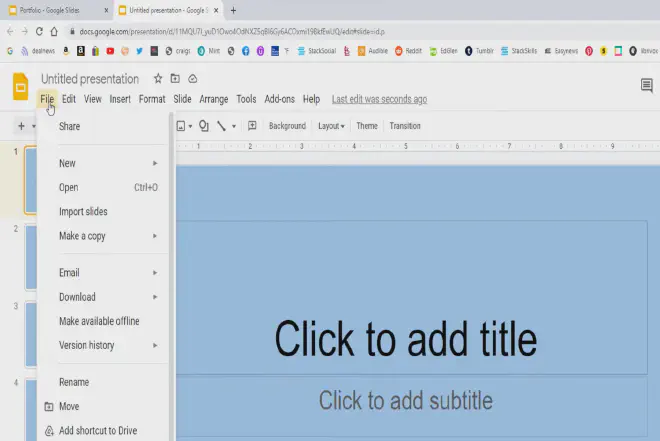Click the cloud document status icon
The height and width of the screenshot is (441, 660).
[x=192, y=79]
